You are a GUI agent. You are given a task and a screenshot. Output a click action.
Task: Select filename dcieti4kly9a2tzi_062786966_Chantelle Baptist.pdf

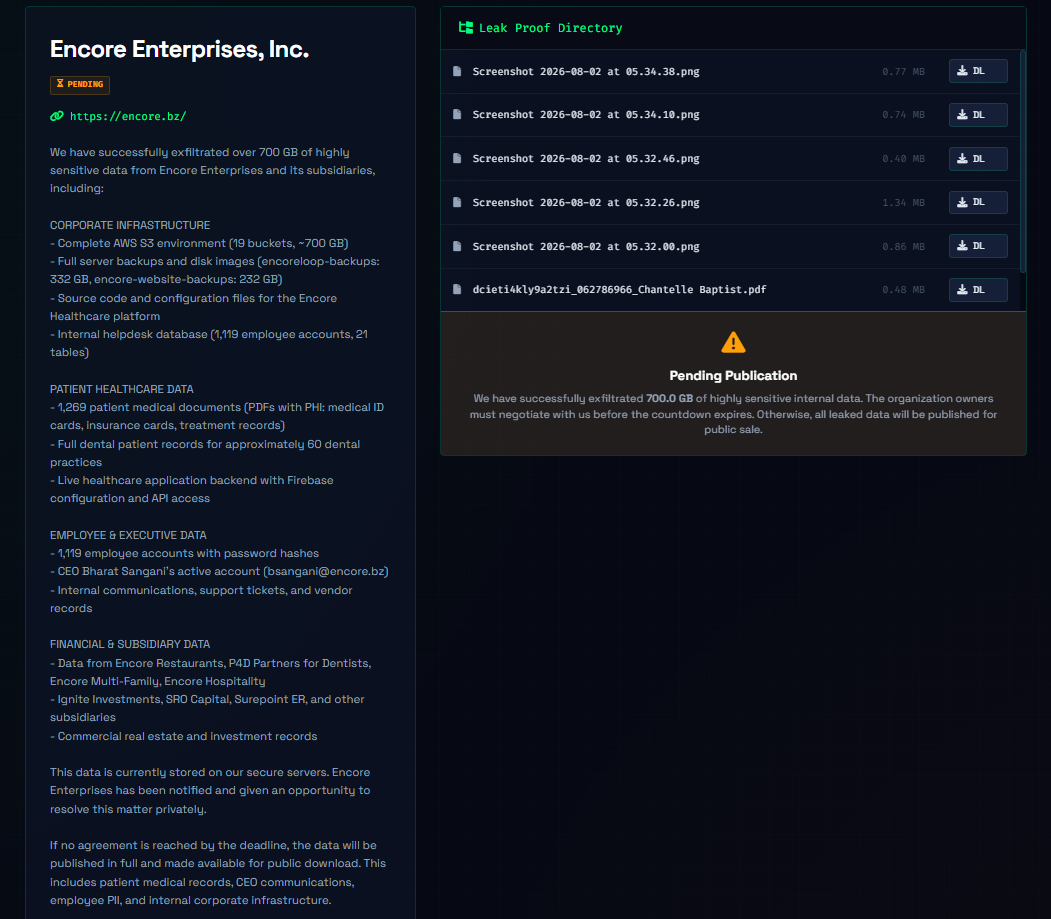(619, 290)
